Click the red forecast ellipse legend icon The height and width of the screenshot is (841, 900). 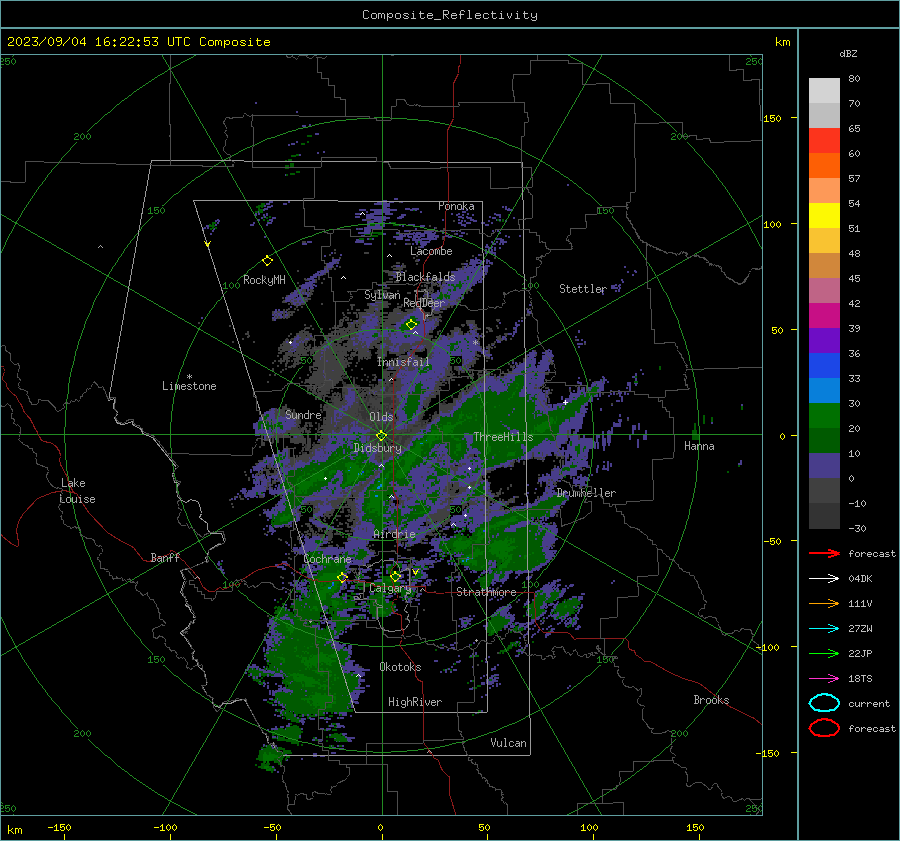(x=824, y=728)
